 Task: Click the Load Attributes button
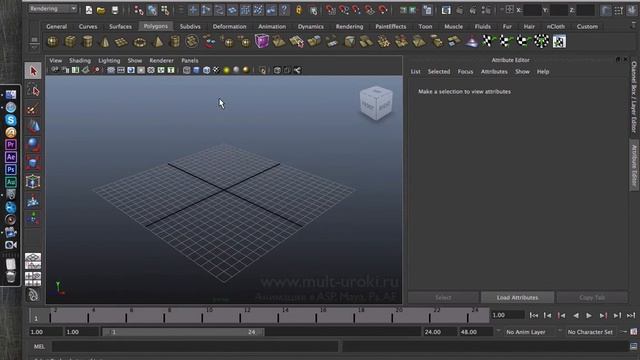pos(518,298)
